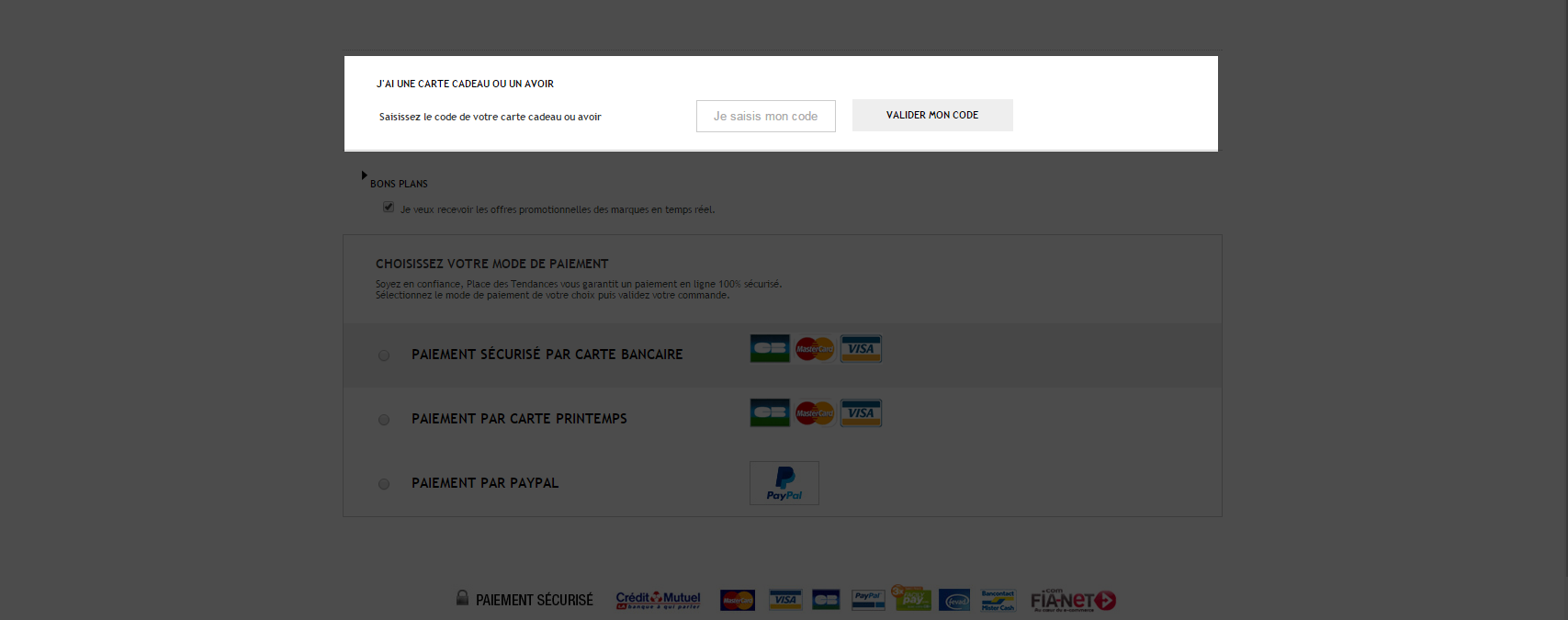Click the FIA-NET logo in footer
1568x620 pixels.
(x=1073, y=600)
